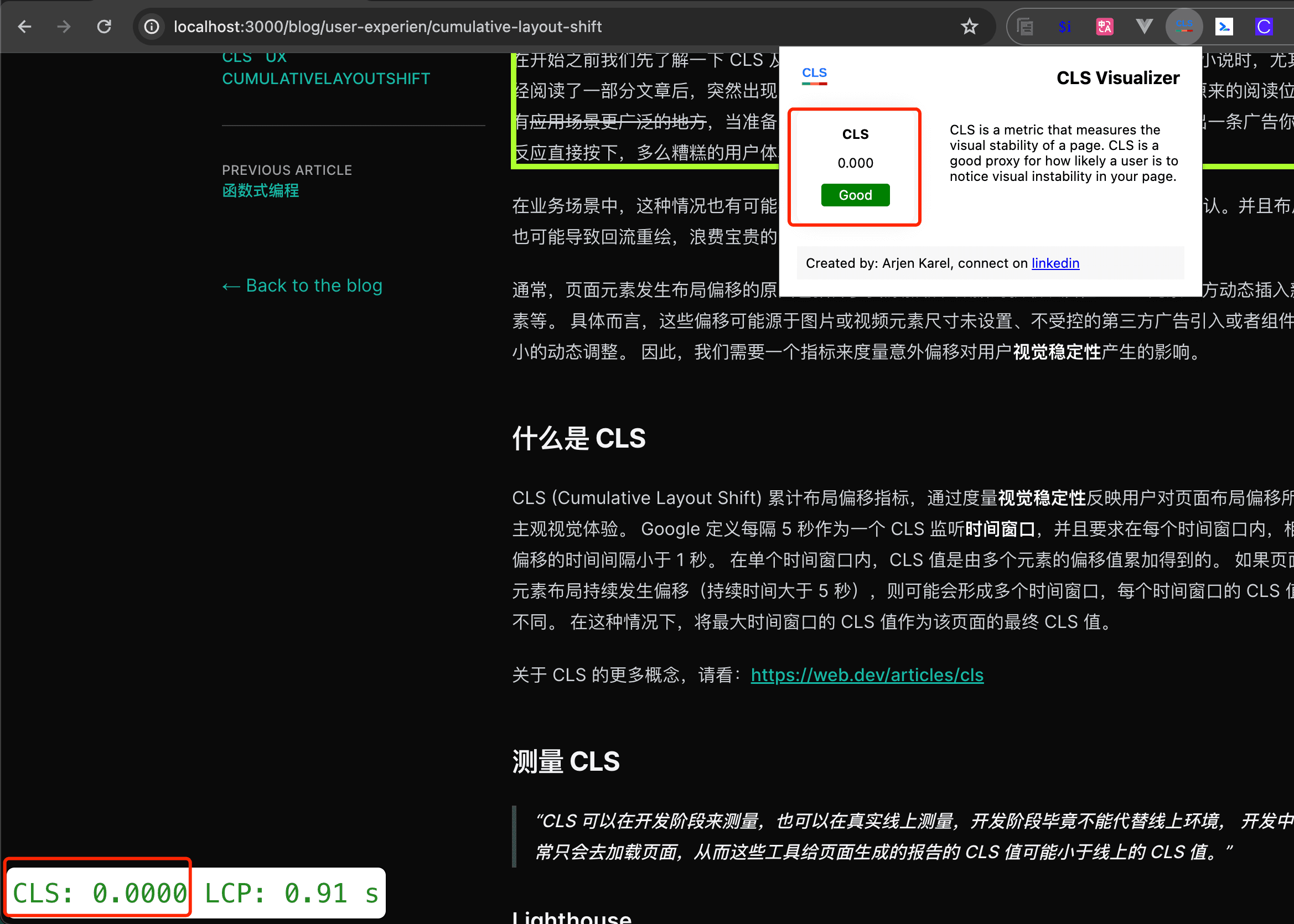
Task: Click Back to the blog link
Action: point(302,285)
